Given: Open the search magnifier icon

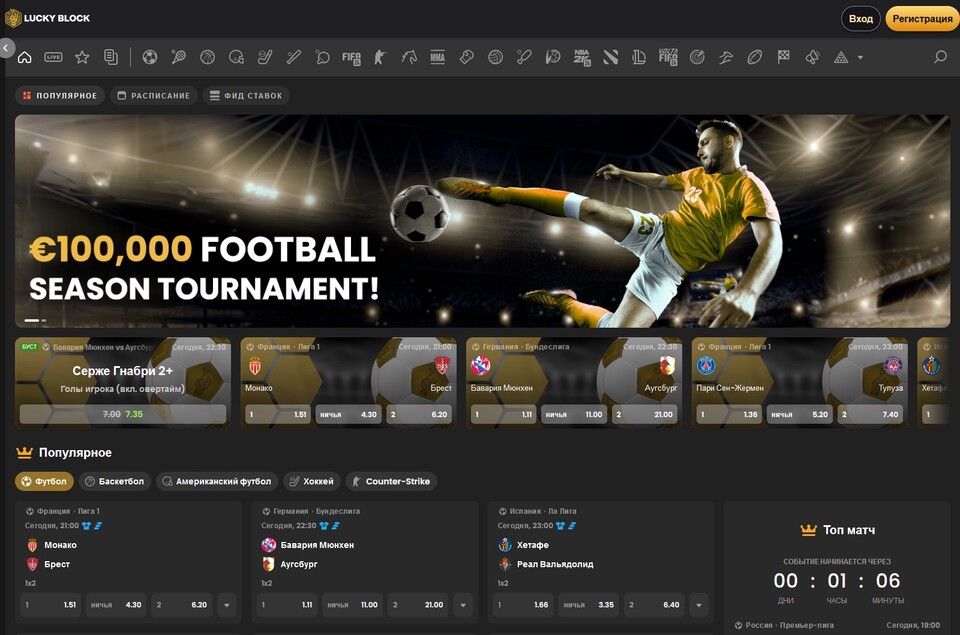Looking at the screenshot, I should coord(940,57).
